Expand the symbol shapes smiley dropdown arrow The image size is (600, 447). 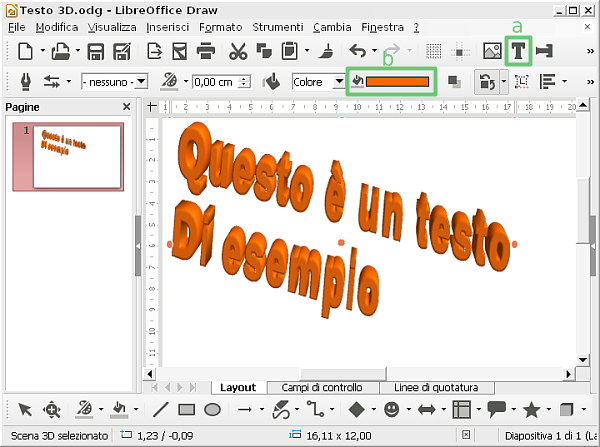coord(409,409)
